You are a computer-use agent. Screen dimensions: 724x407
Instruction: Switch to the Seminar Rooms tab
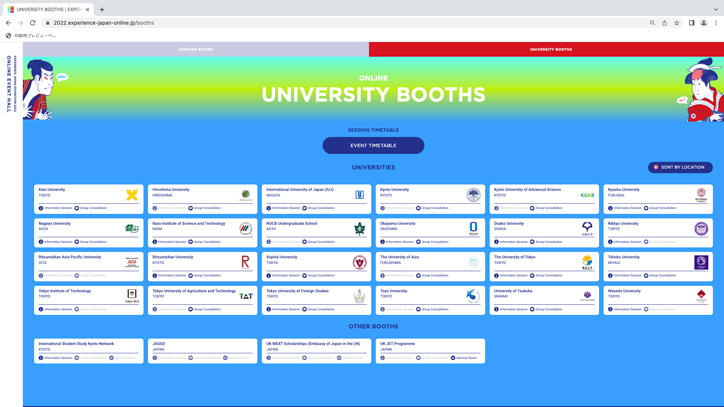pos(196,49)
